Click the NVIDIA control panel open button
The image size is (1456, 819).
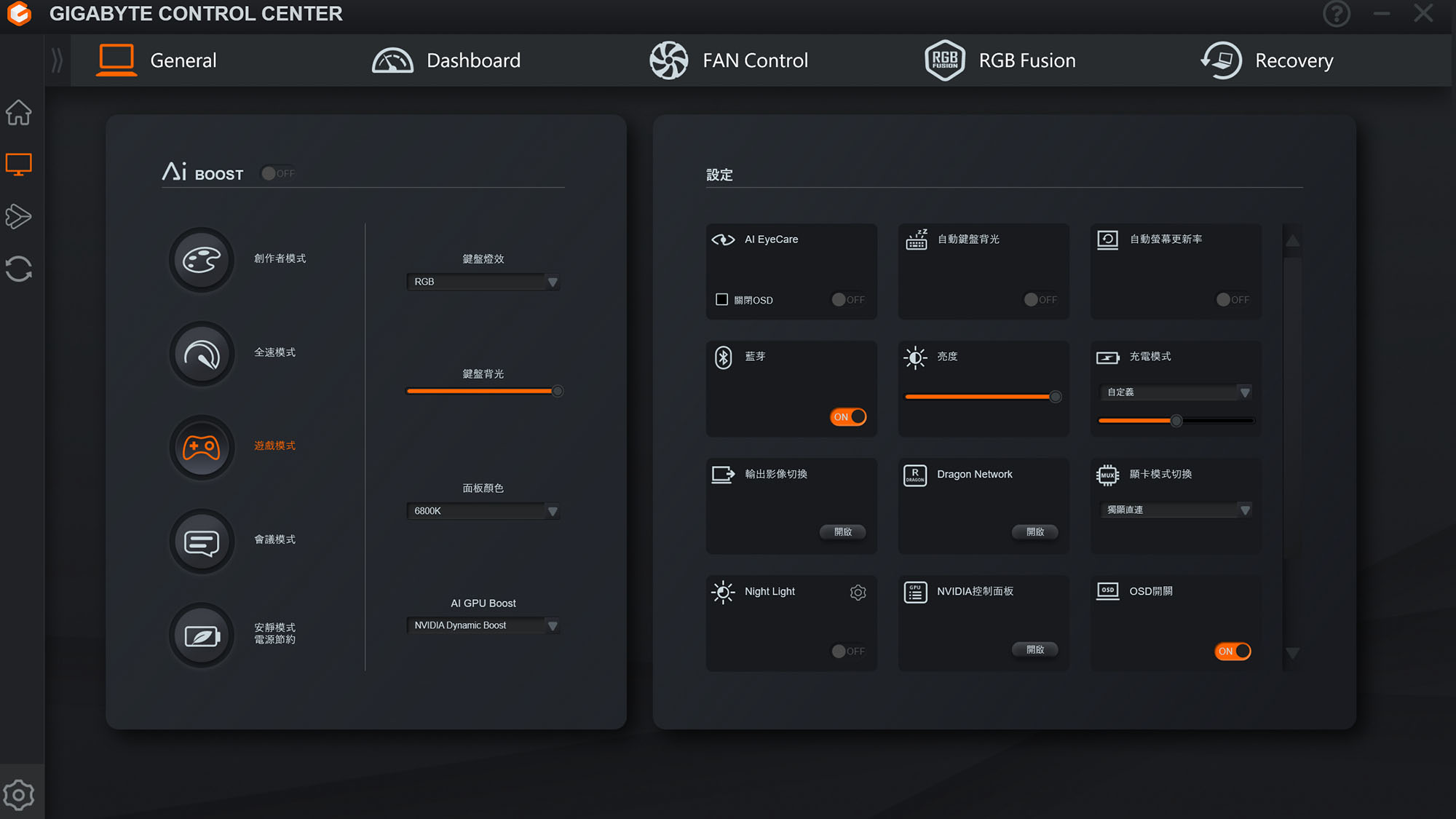click(1034, 649)
